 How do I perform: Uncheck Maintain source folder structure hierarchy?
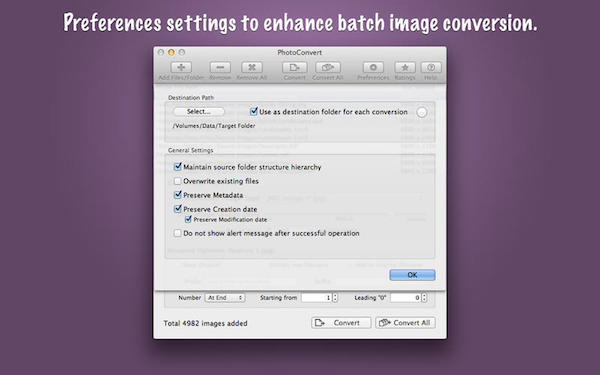click(178, 166)
